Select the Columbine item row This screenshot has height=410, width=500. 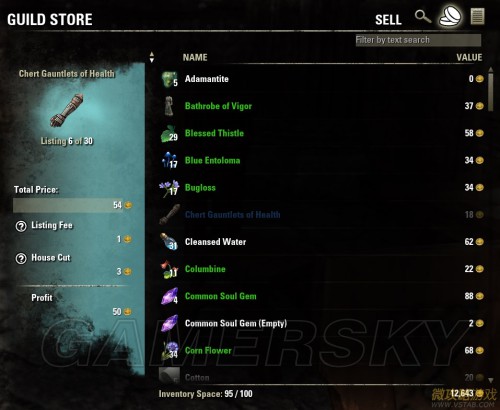pyautogui.click(x=322, y=269)
